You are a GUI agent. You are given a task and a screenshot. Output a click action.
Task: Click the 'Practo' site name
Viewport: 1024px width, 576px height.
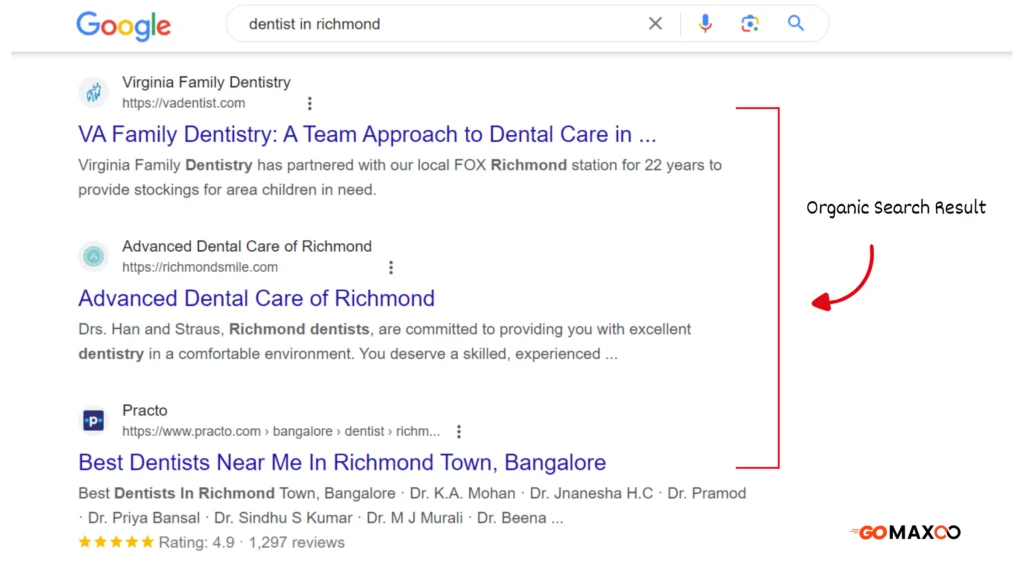point(145,410)
